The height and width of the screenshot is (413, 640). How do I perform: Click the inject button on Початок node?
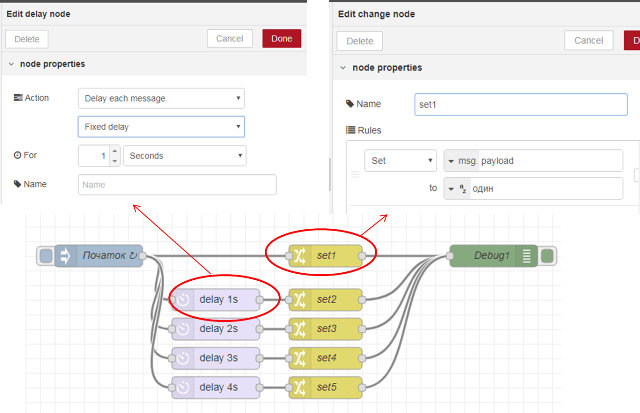click(46, 256)
